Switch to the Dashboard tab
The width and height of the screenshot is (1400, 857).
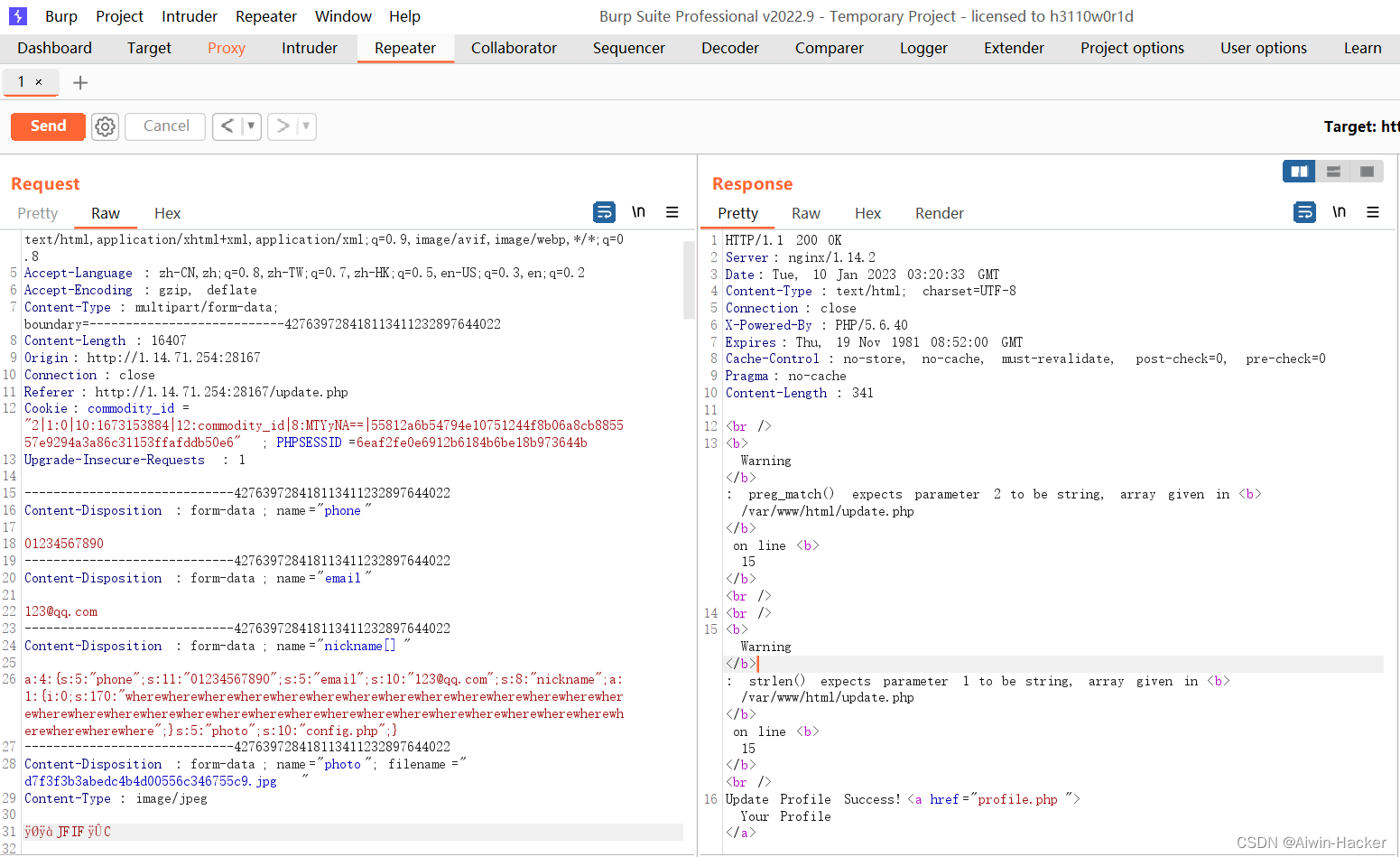[55, 48]
